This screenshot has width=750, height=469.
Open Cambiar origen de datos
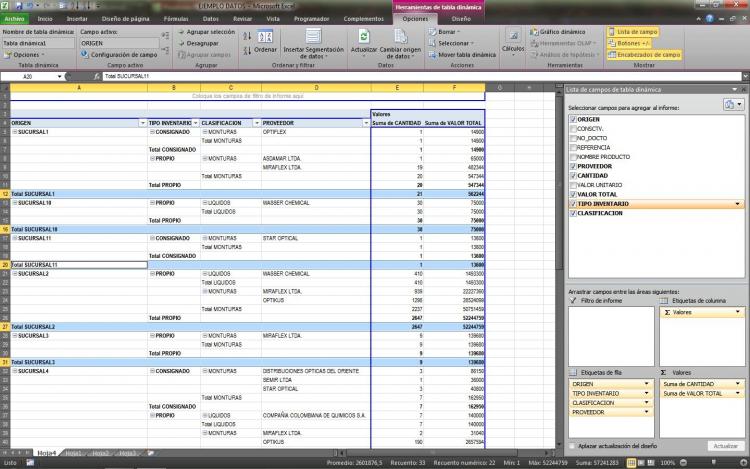coord(400,44)
